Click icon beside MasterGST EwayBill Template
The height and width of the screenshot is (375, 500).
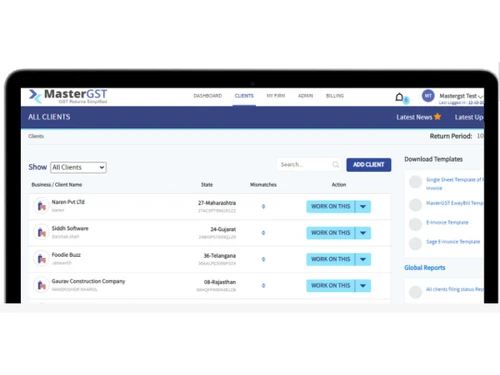(x=415, y=205)
